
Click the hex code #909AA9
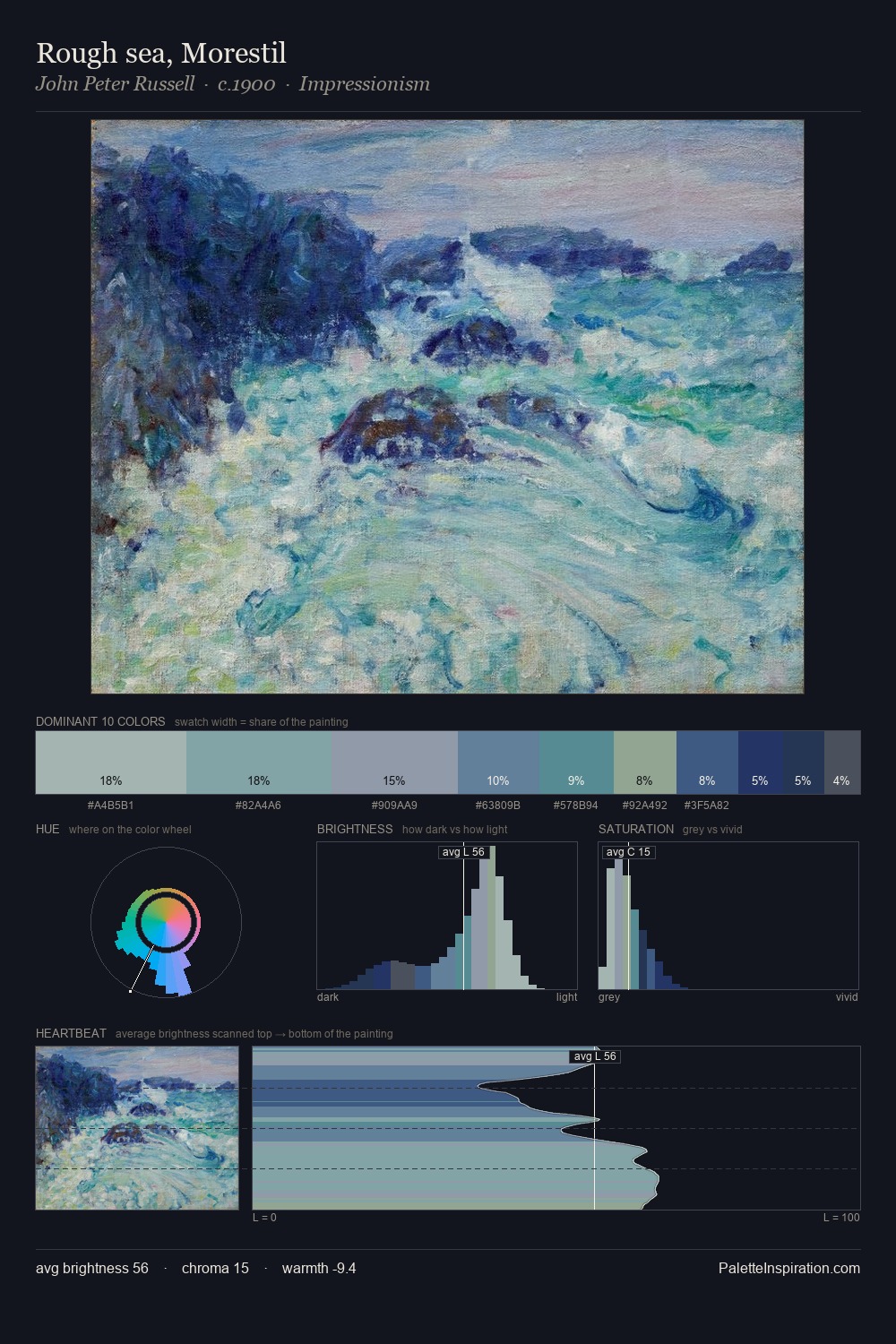394,806
